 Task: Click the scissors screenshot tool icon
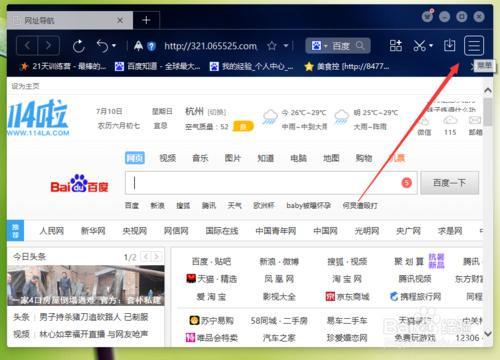click(x=419, y=46)
